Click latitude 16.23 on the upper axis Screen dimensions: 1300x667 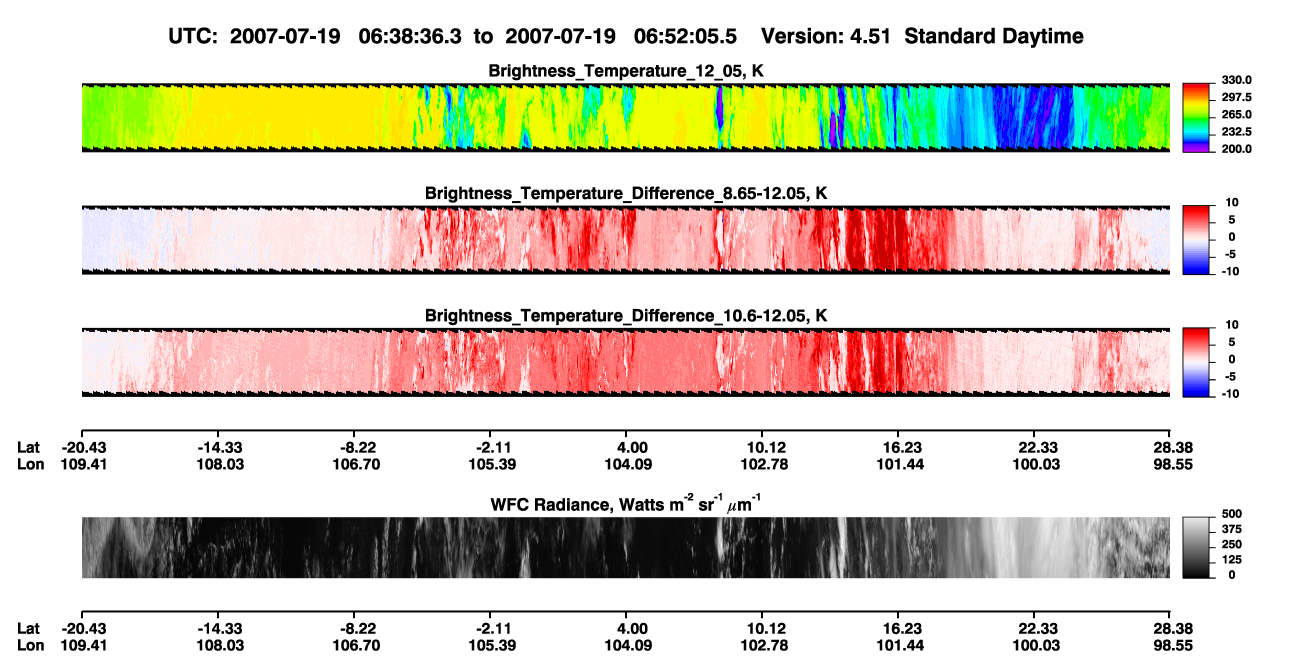[x=899, y=447]
